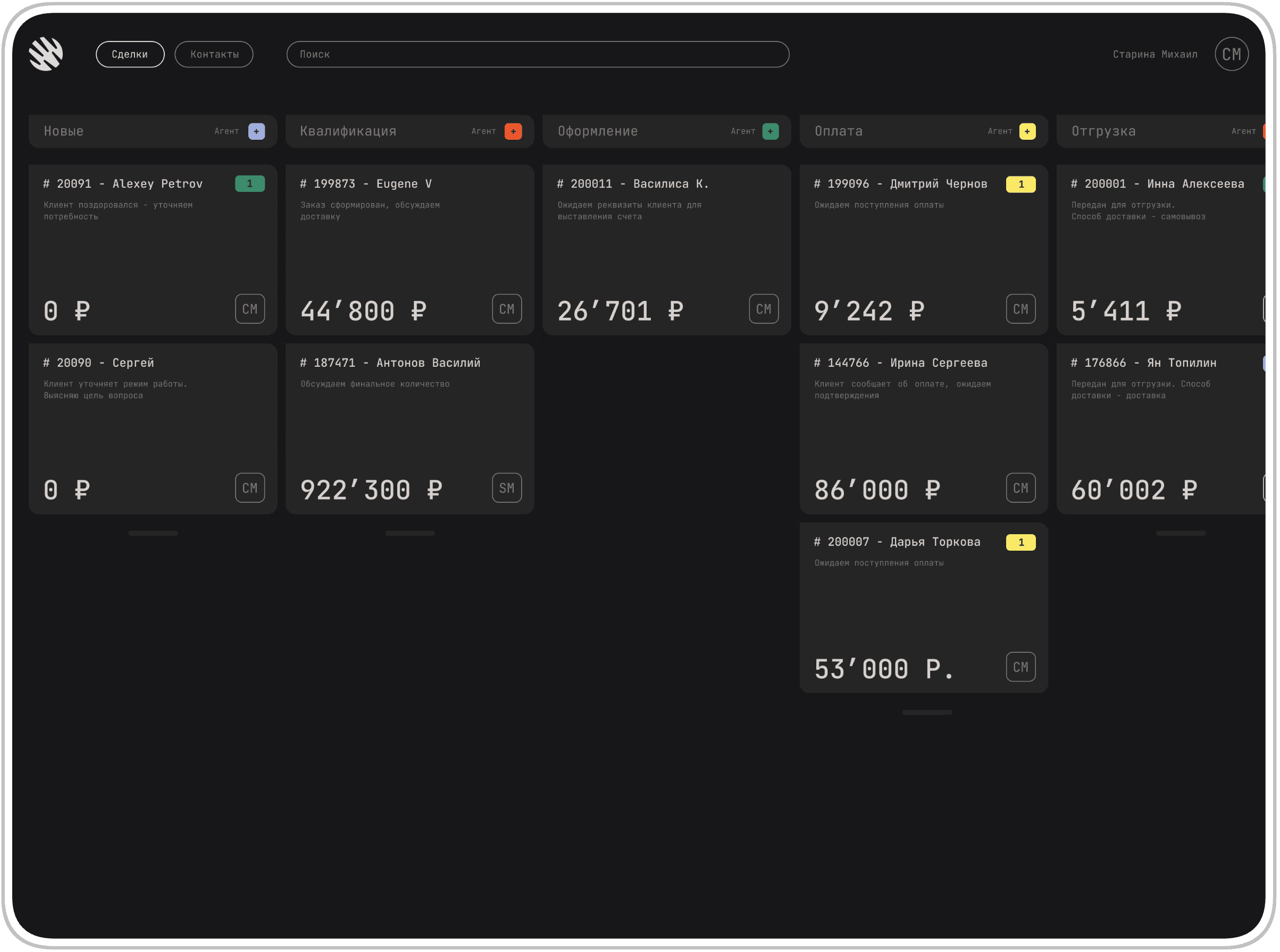This screenshot has height=952, width=1280.
Task: Add agent to the Оформление column
Action: coord(771,131)
